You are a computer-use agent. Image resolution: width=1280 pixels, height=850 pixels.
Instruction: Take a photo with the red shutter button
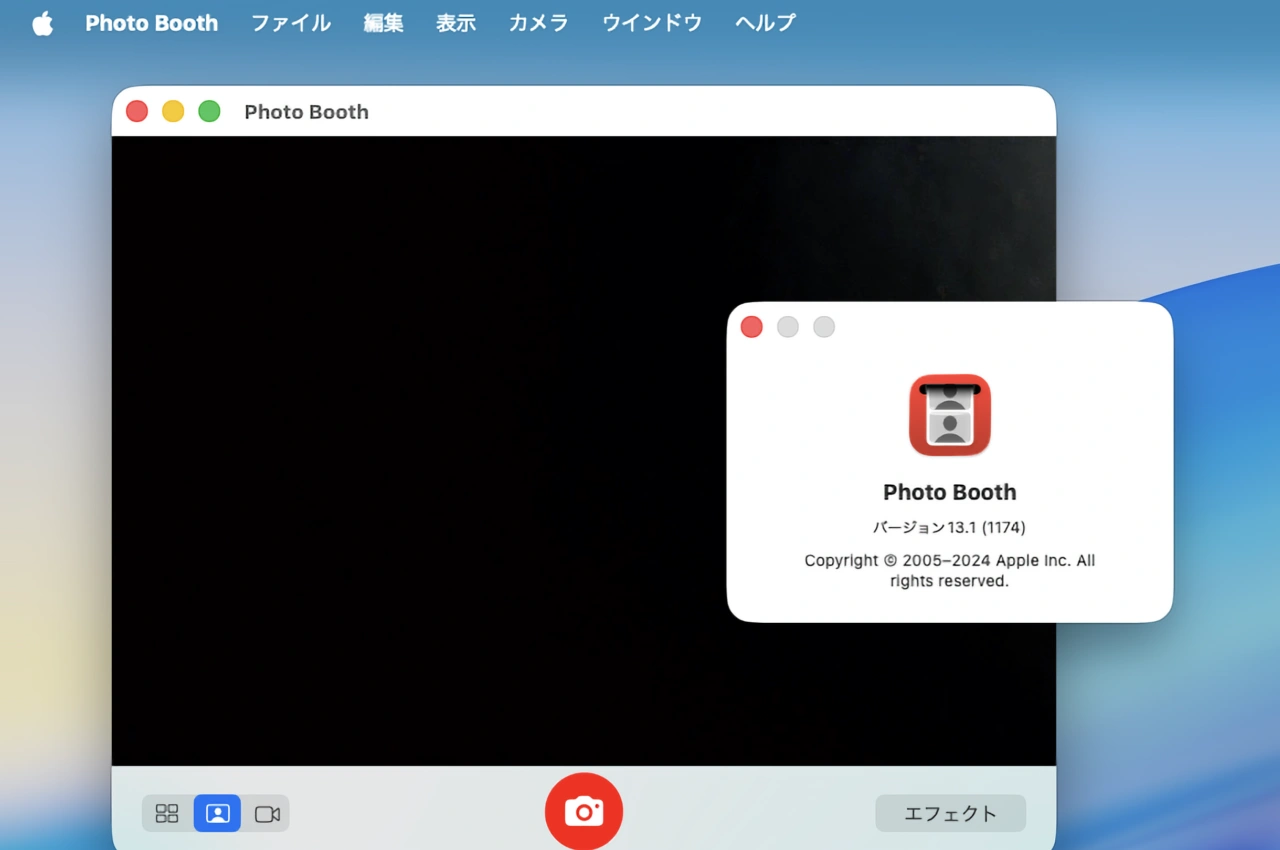click(x=583, y=811)
